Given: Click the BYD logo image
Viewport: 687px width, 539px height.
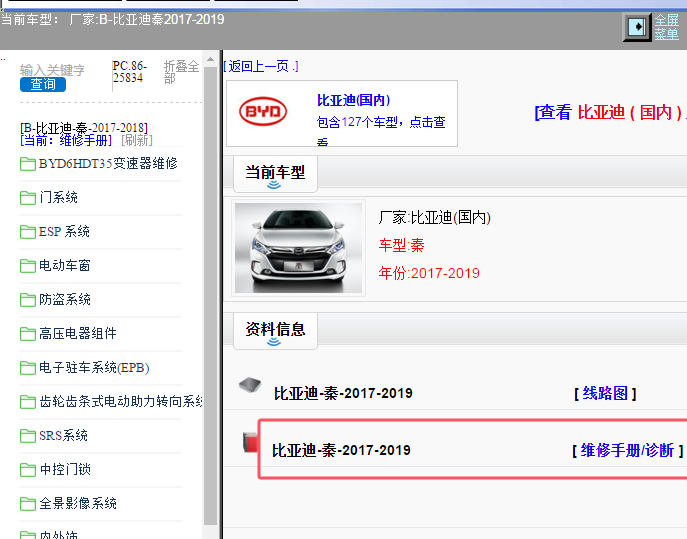Looking at the screenshot, I should click(263, 112).
